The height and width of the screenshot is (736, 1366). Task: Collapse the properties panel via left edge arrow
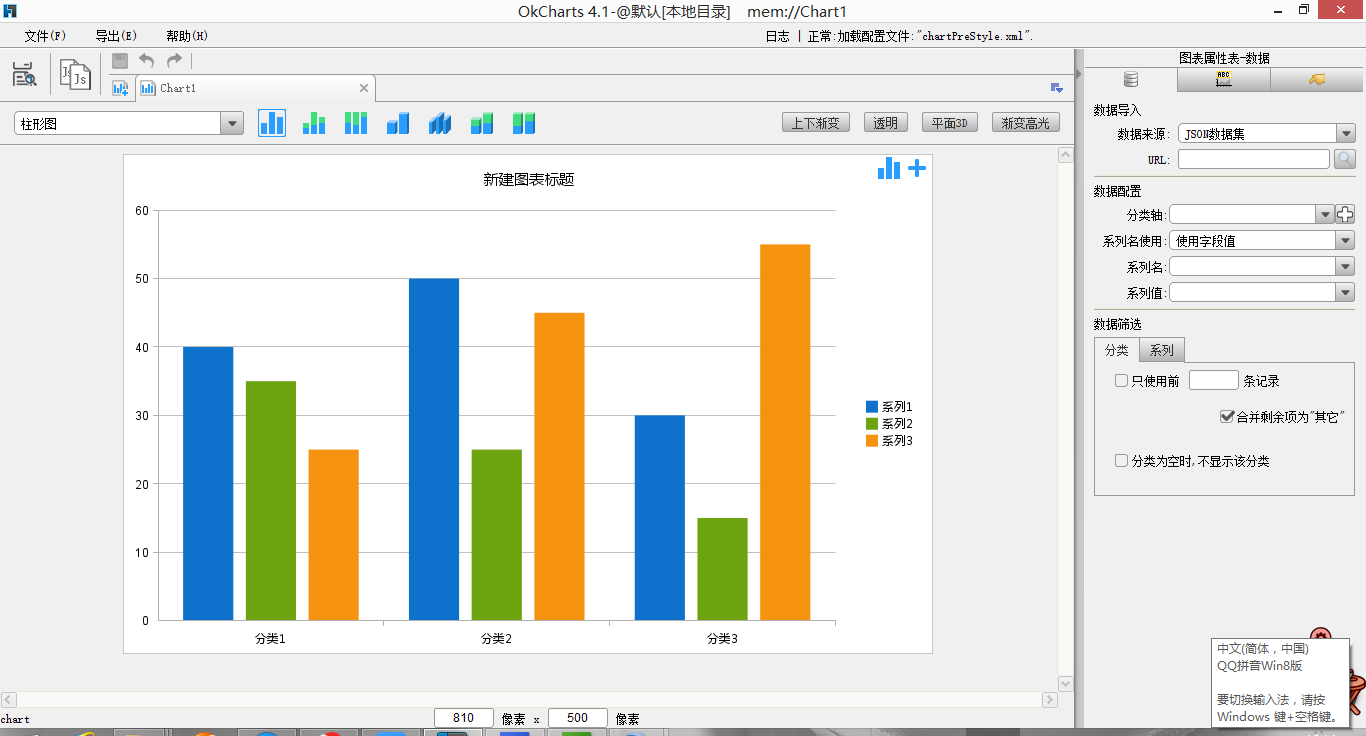(1078, 74)
